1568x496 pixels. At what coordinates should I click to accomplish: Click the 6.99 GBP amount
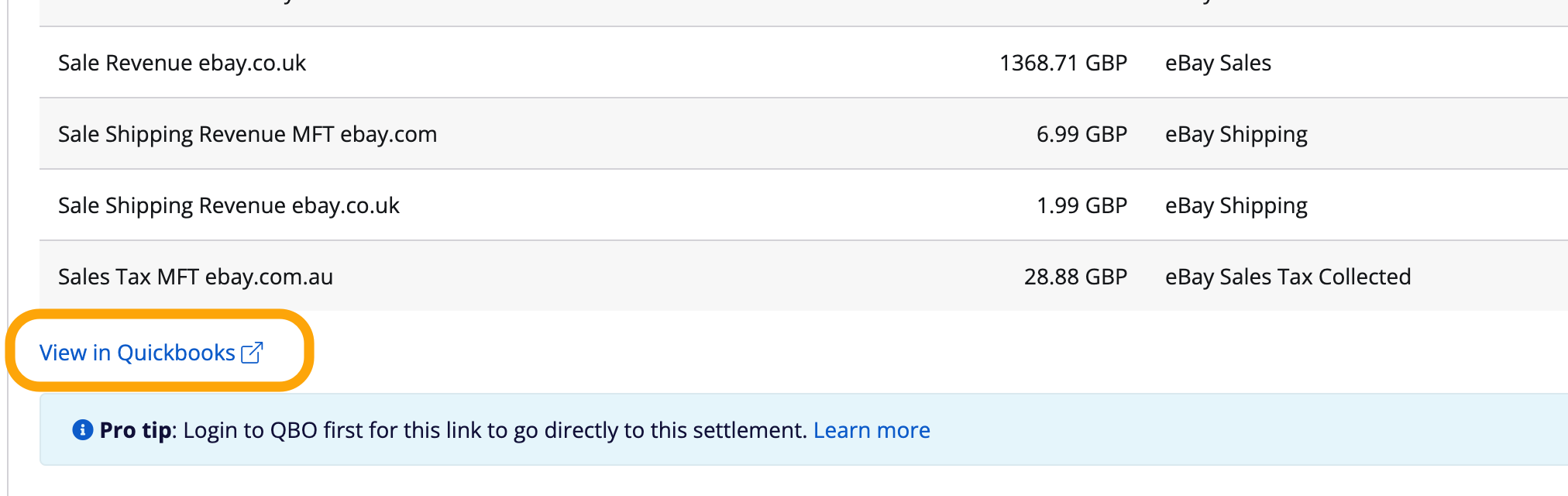[x=1081, y=134]
